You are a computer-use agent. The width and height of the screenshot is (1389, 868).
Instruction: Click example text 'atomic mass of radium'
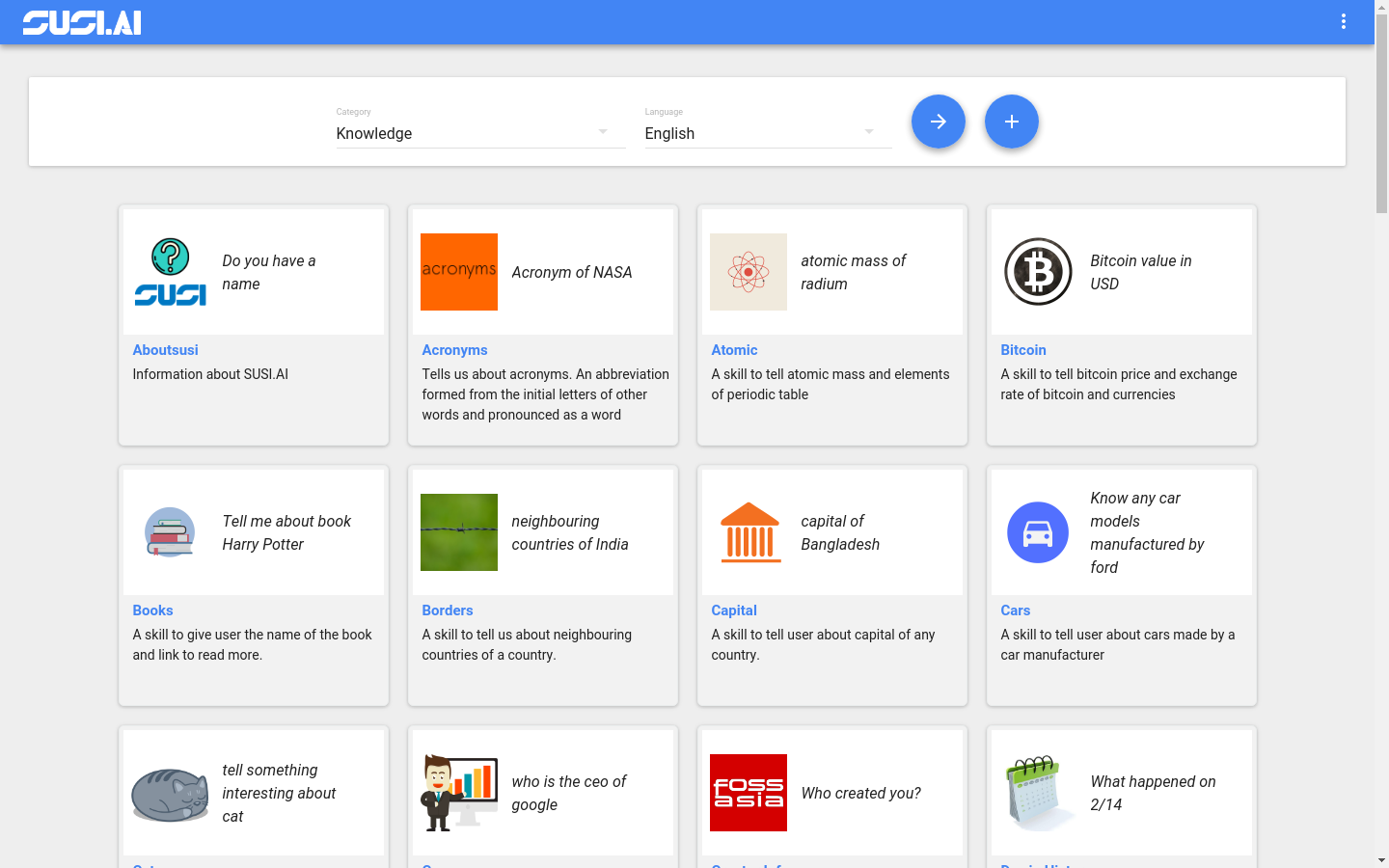854,272
